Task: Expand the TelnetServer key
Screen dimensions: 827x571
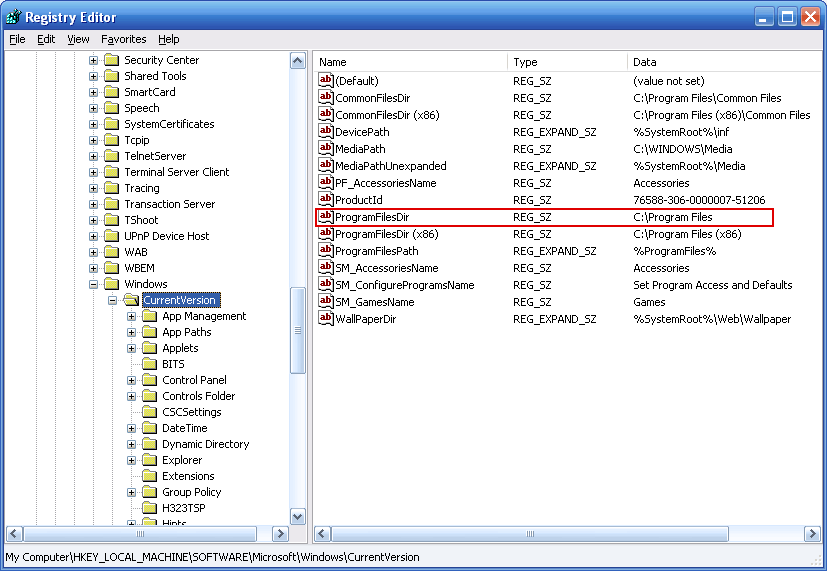Action: point(93,156)
